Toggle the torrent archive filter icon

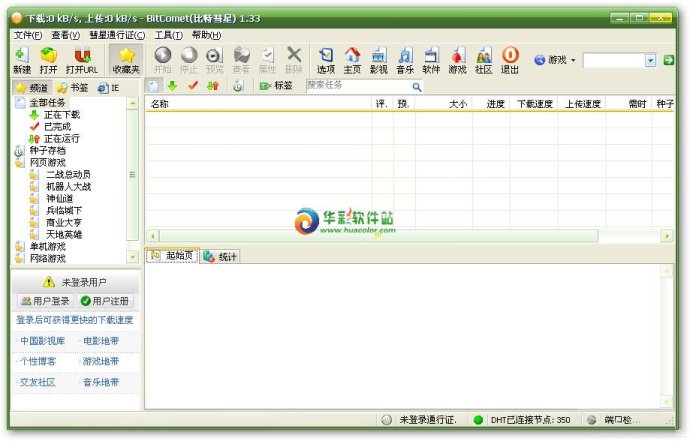(x=238, y=86)
